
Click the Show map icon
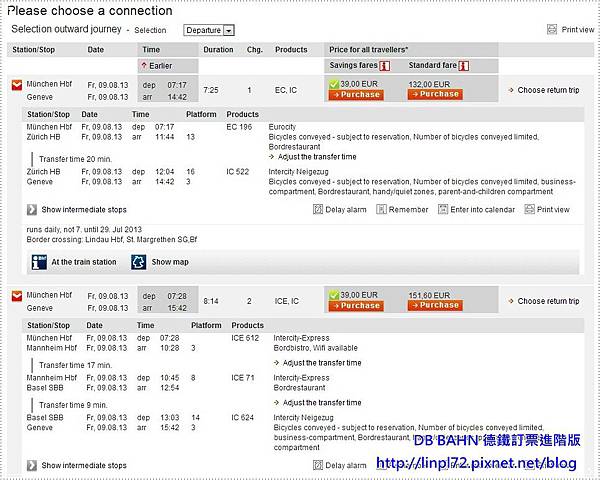tap(139, 262)
